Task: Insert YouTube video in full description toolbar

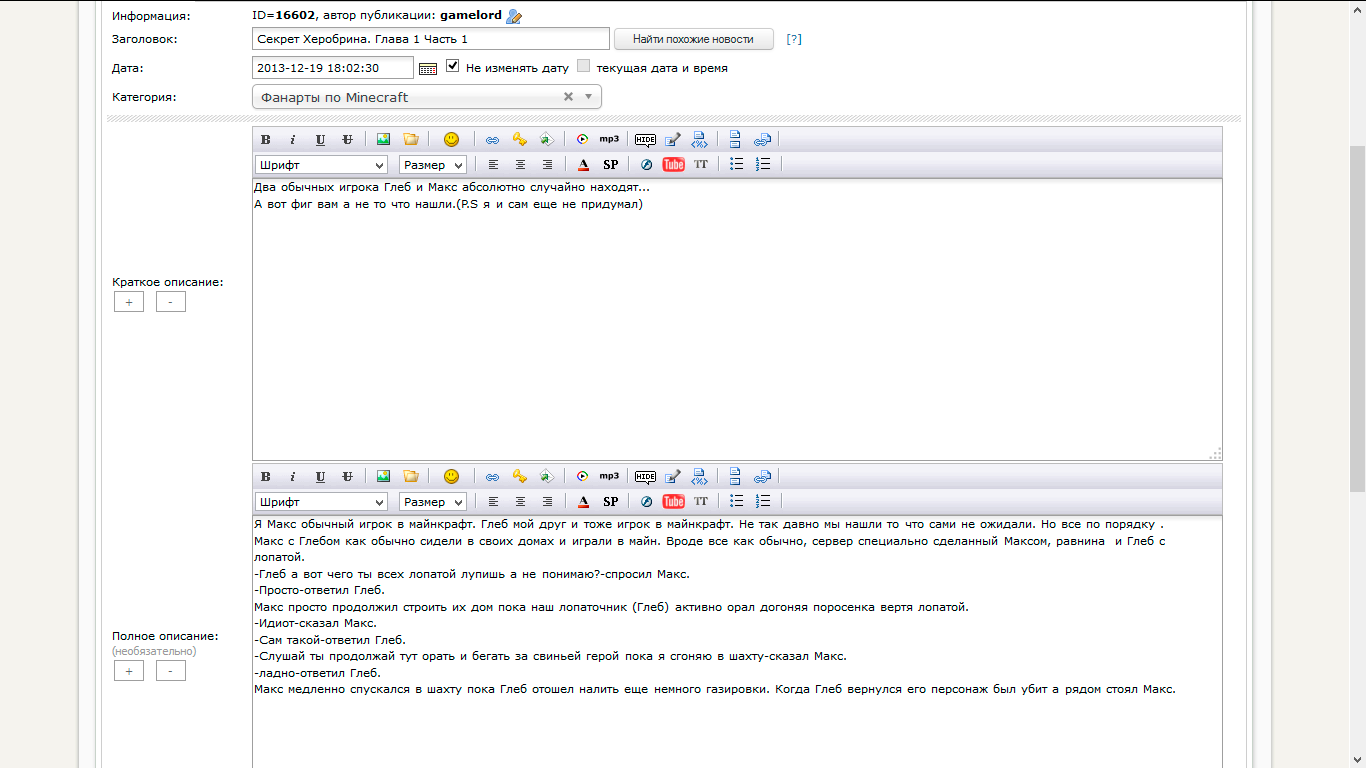Action: click(674, 502)
